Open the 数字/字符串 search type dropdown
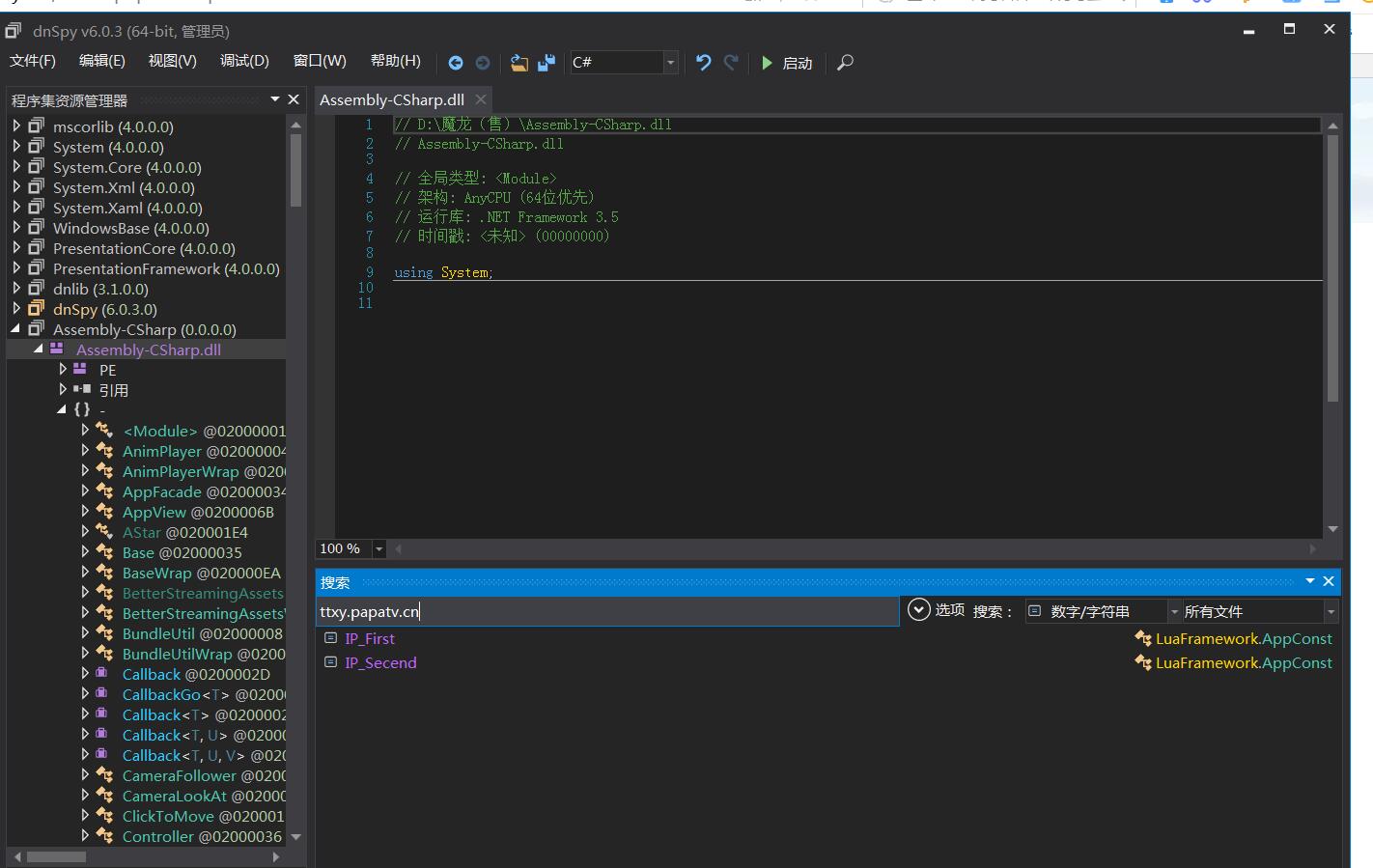1373x868 pixels. [x=1174, y=611]
